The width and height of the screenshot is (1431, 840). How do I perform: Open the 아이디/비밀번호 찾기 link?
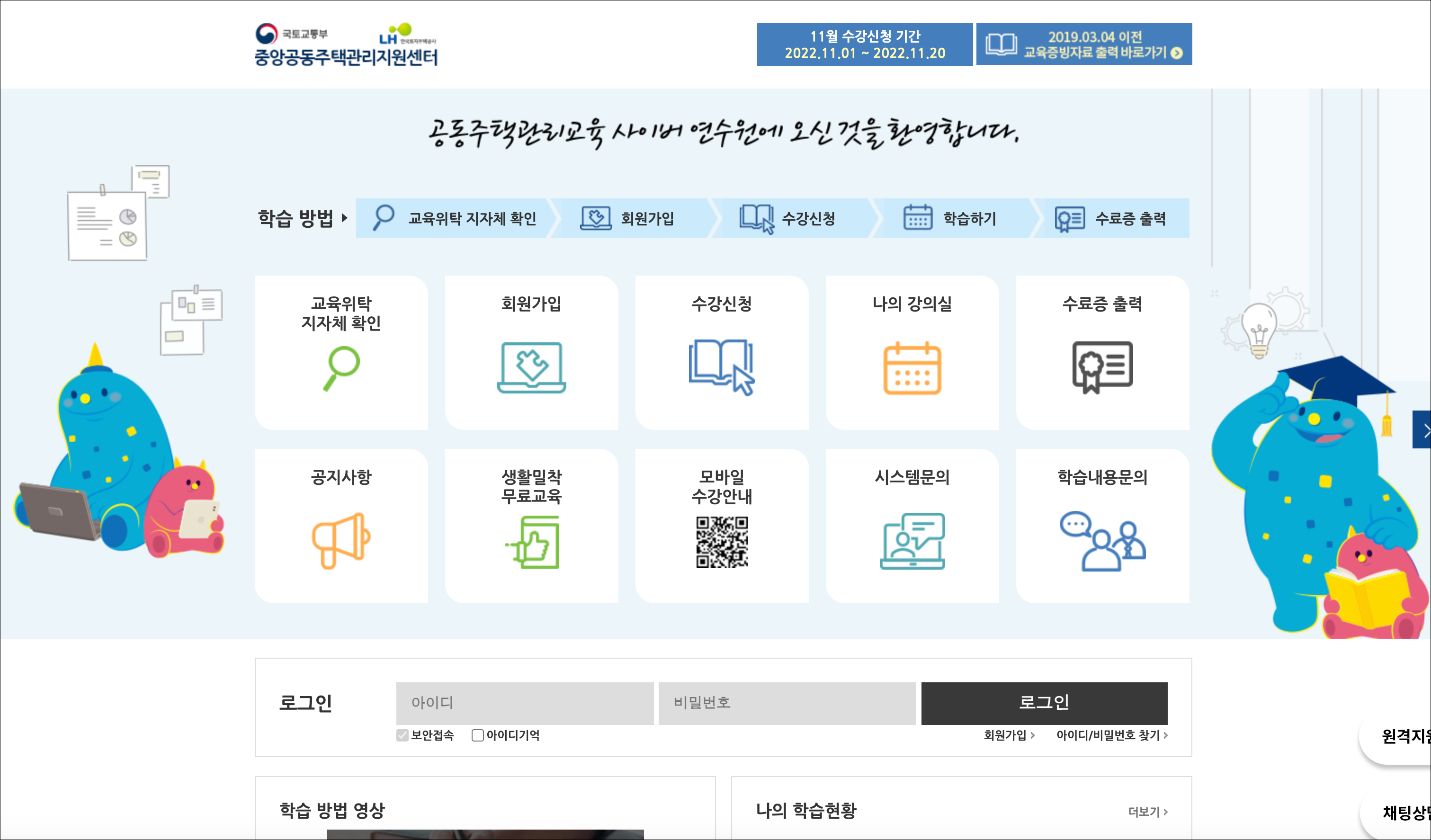coord(1111,735)
